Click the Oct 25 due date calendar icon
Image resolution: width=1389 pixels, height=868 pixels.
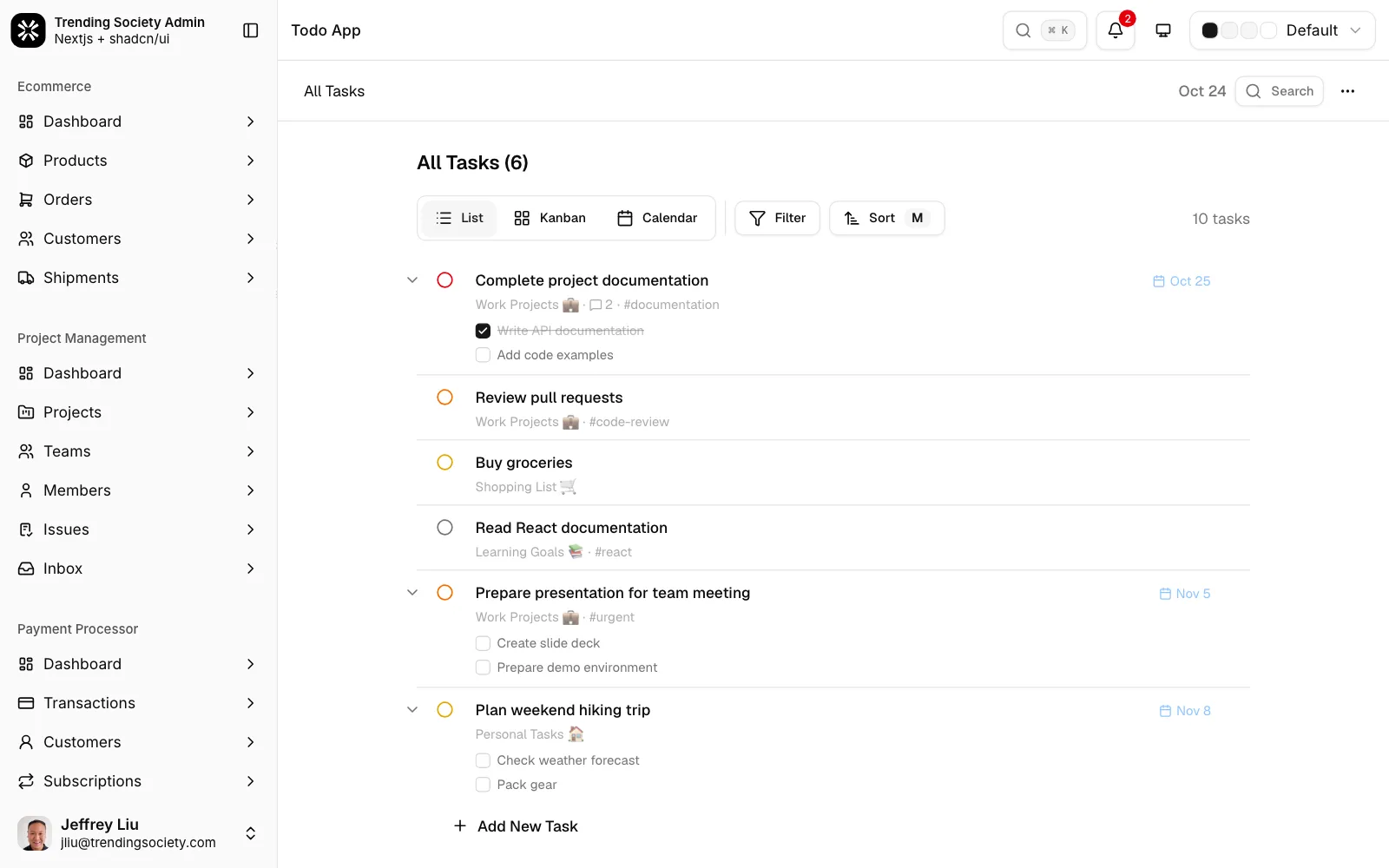point(1158,281)
